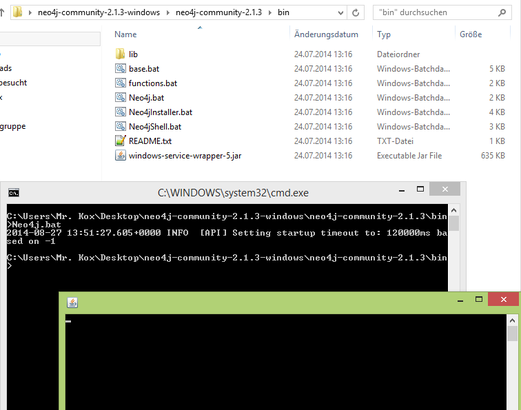Click the cmd.exe scrollbar thumb
Viewport: 521px width, 410px height.
click(454, 223)
